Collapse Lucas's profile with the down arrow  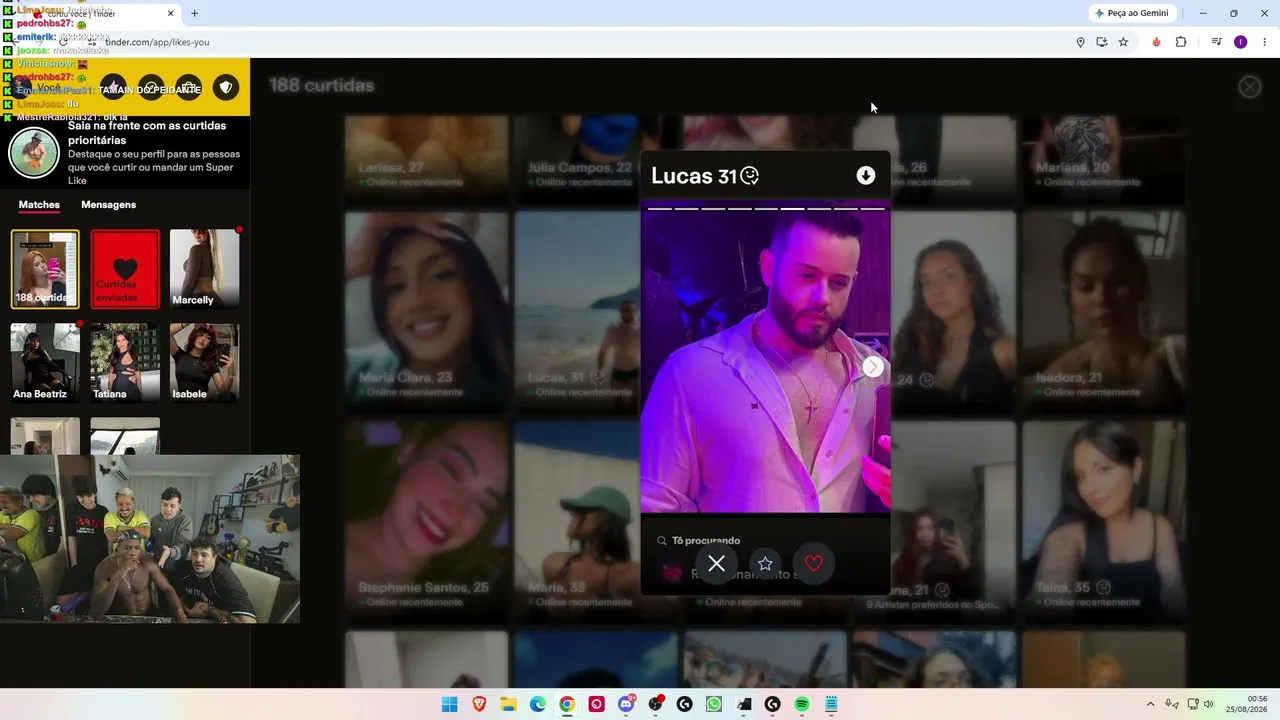click(866, 176)
